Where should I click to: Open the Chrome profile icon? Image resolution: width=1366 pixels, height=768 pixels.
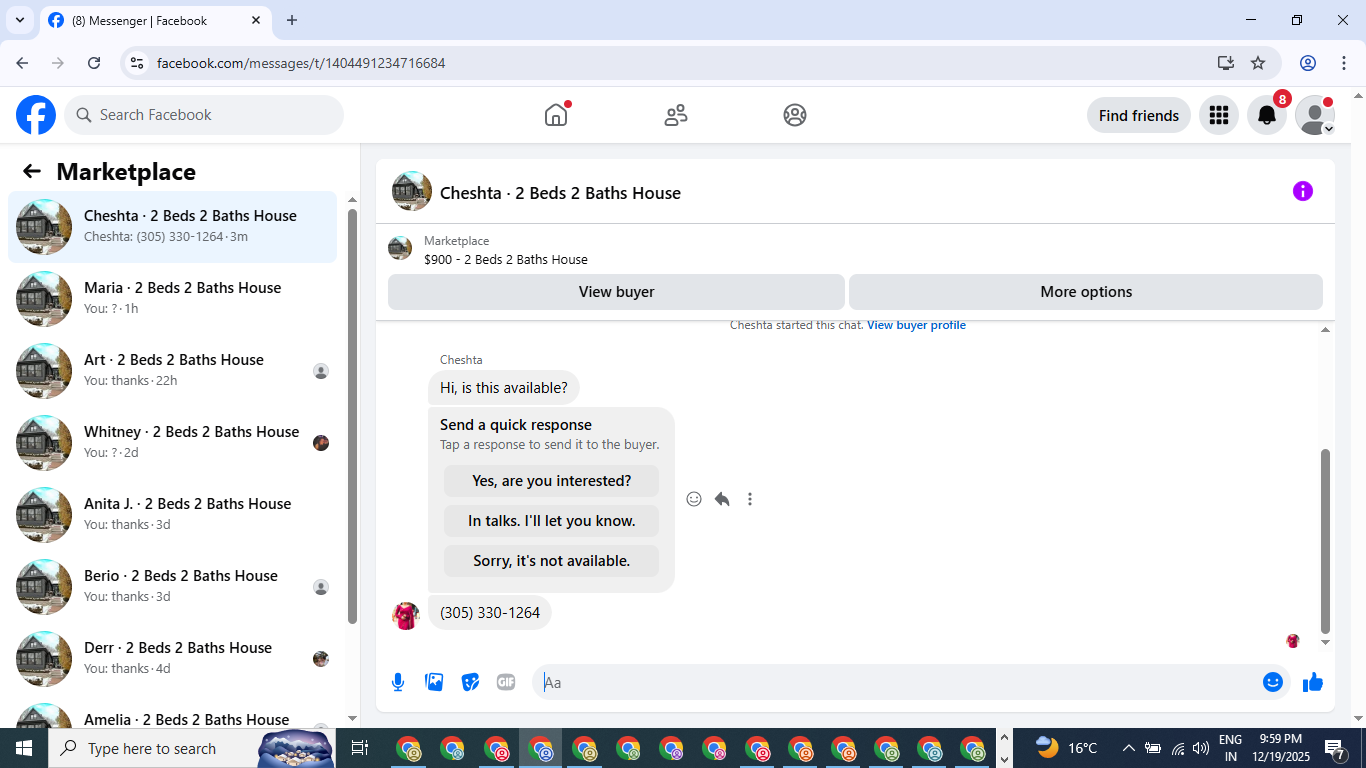click(1308, 63)
